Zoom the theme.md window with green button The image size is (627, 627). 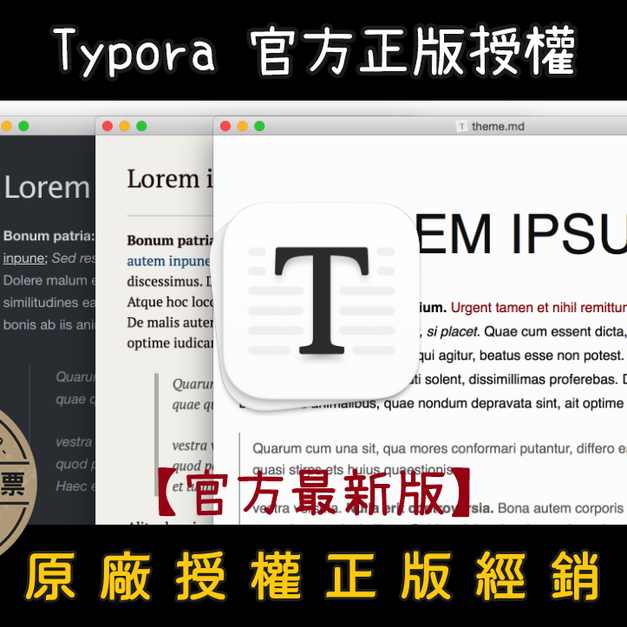tap(260, 126)
